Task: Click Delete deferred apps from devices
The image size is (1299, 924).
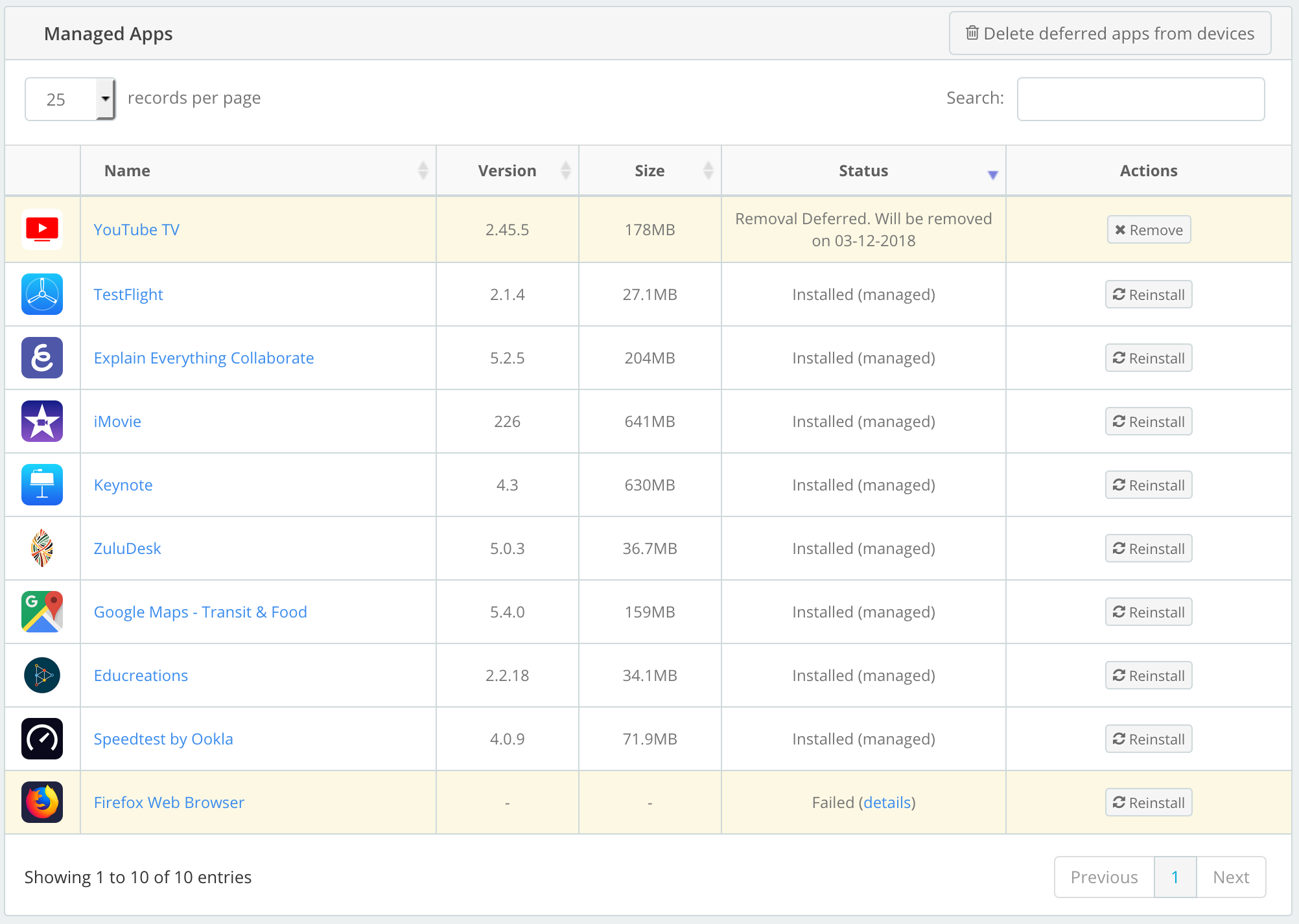Action: [1110, 34]
